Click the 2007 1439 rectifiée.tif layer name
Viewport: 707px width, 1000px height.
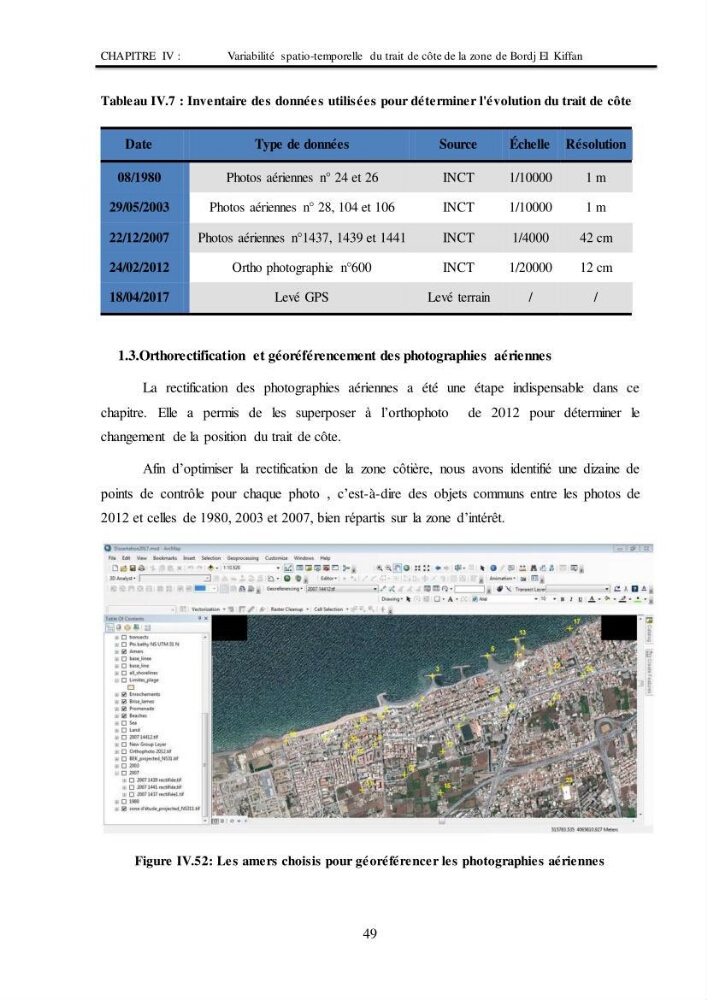[159, 780]
